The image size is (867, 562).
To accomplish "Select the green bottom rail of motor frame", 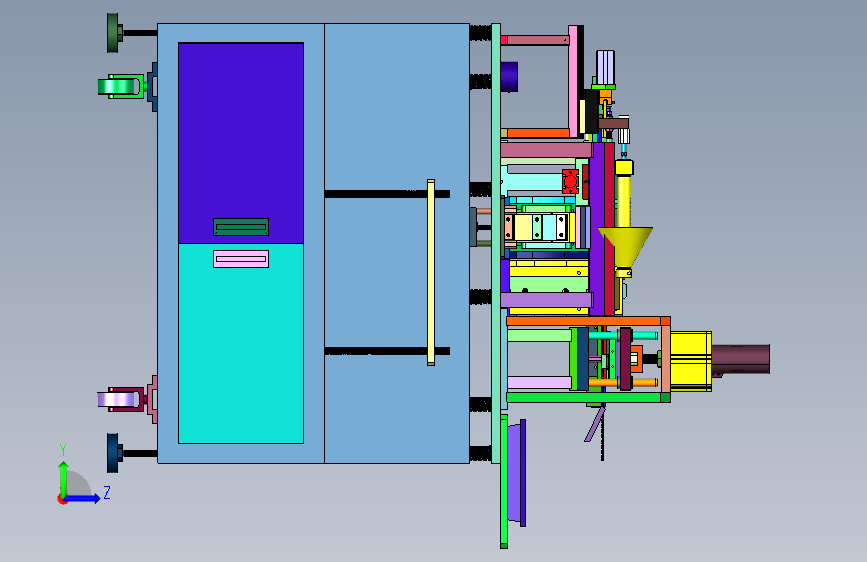I will [x=588, y=397].
